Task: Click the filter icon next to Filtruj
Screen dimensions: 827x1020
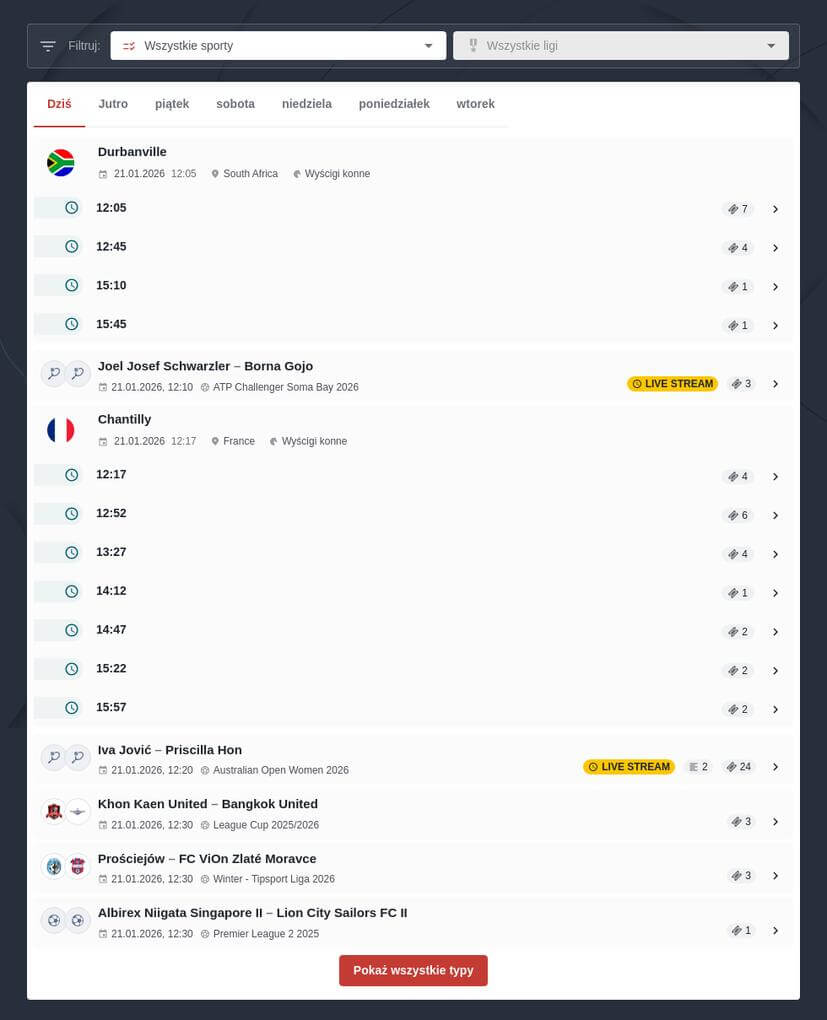Action: (x=47, y=45)
